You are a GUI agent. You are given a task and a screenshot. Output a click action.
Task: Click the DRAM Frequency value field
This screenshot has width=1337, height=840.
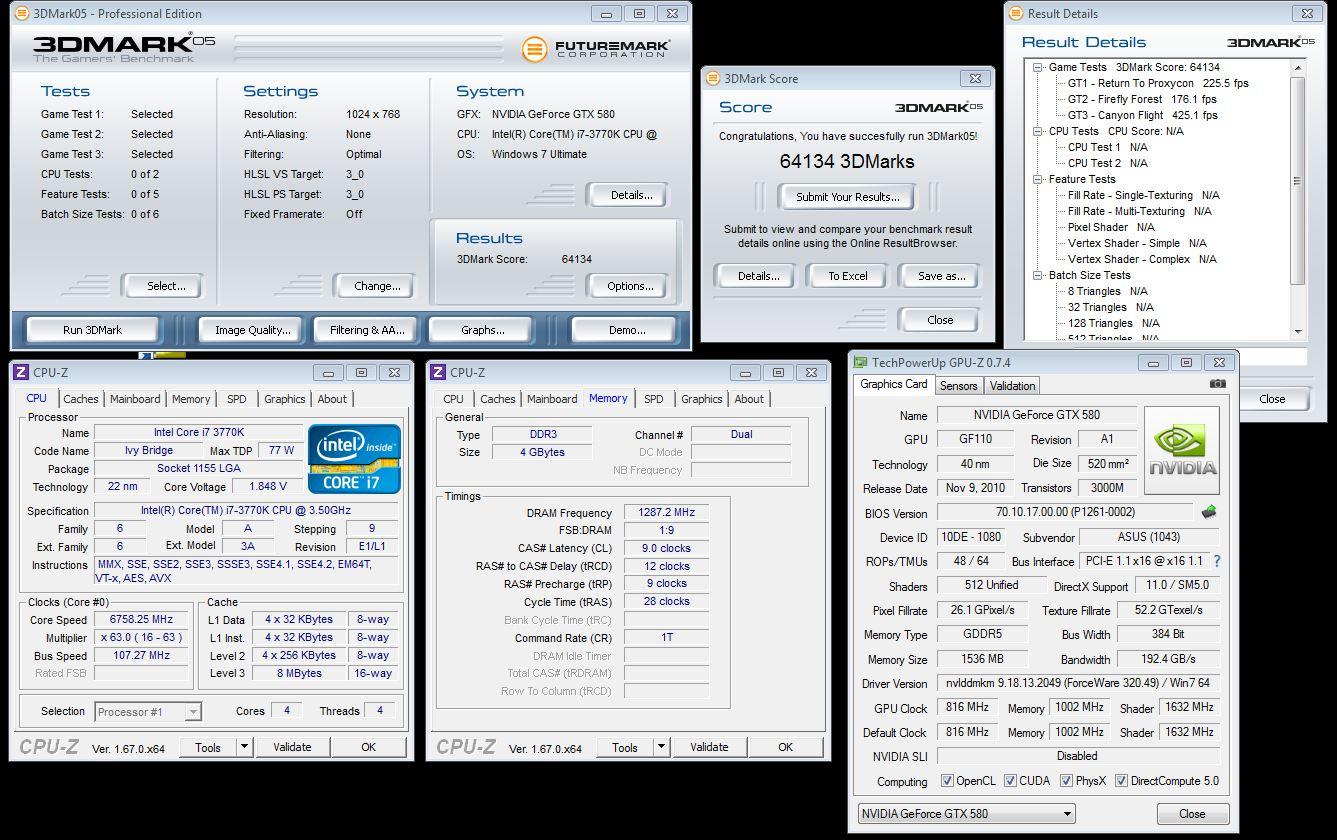point(666,513)
